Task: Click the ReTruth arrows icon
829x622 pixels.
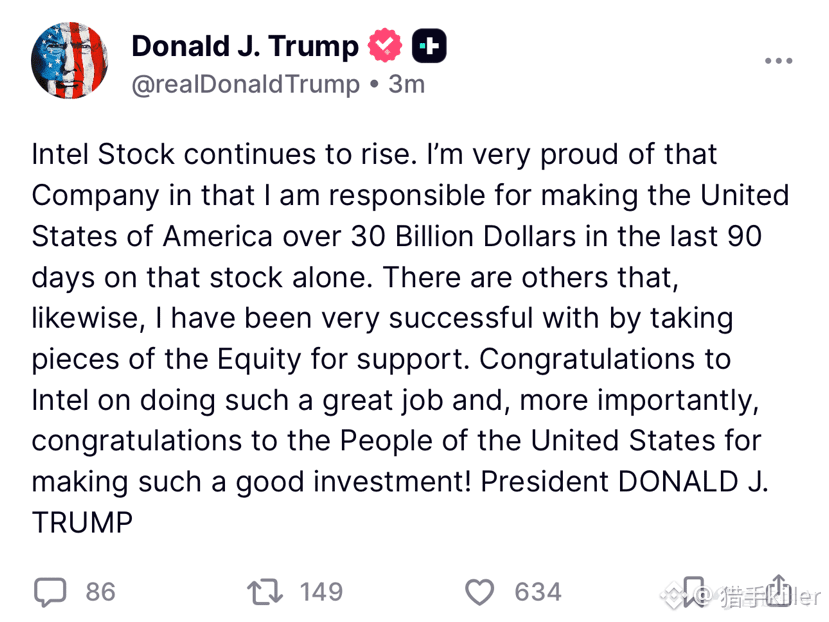Action: point(265,592)
